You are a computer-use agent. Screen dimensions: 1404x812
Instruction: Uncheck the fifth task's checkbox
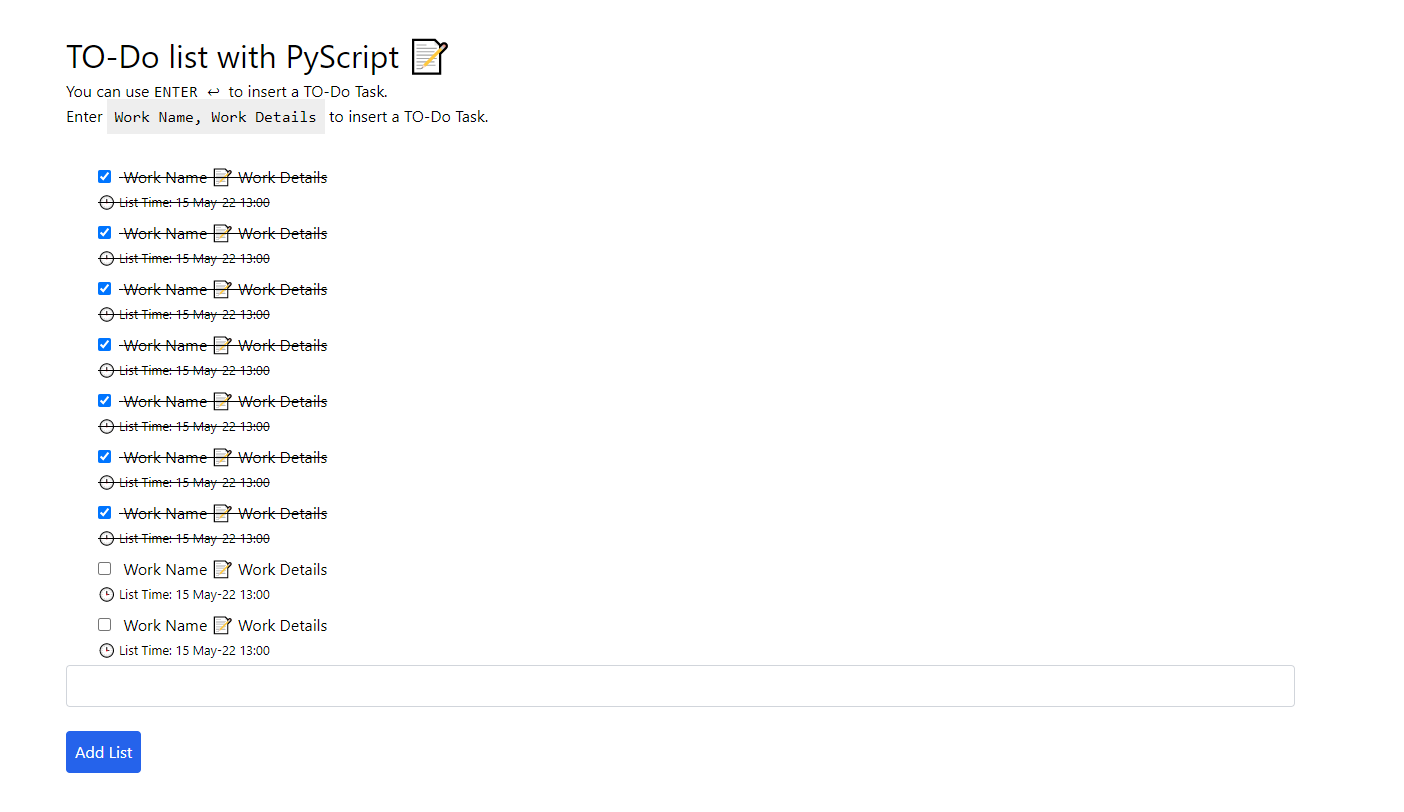point(105,401)
